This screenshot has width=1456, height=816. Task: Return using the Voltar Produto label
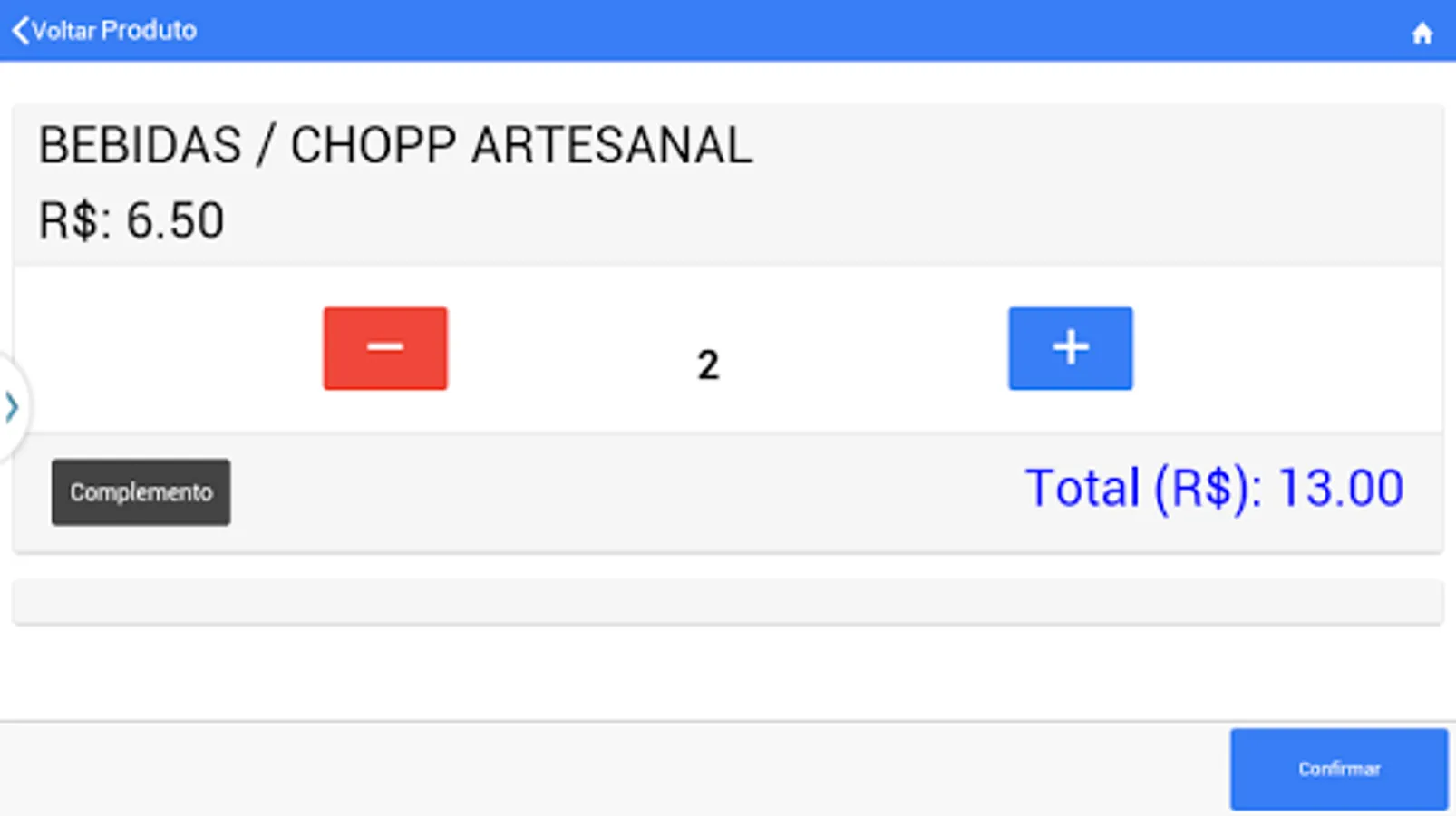tap(114, 31)
